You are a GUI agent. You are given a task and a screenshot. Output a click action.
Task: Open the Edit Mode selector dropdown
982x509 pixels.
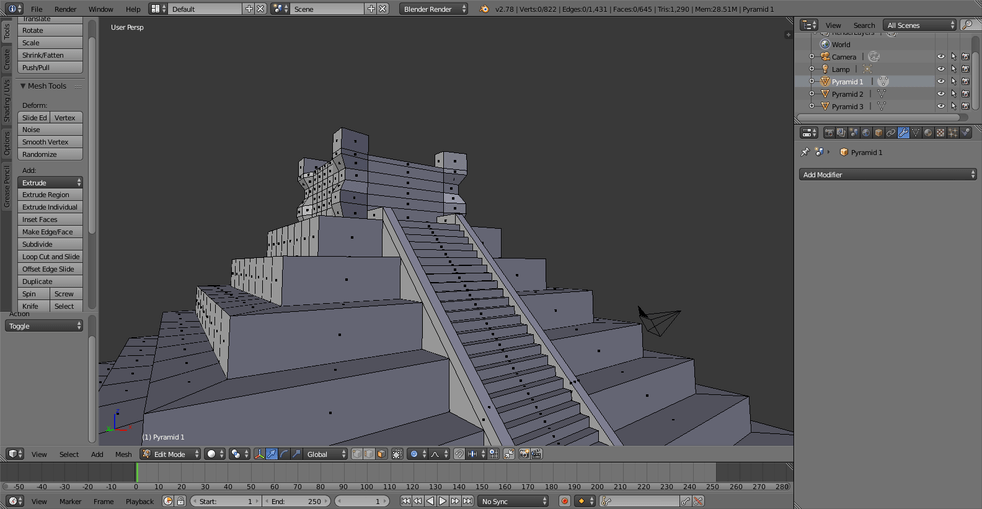(x=169, y=454)
